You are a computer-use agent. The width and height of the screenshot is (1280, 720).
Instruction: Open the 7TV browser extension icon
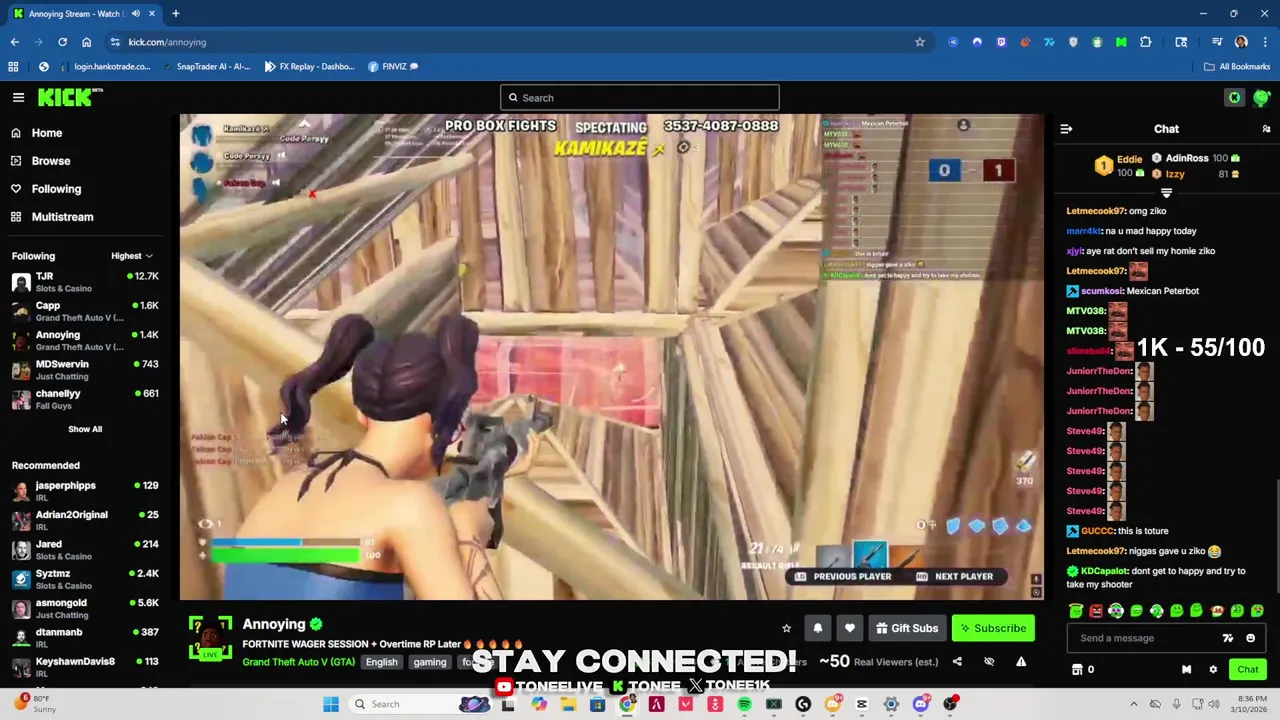(1049, 42)
